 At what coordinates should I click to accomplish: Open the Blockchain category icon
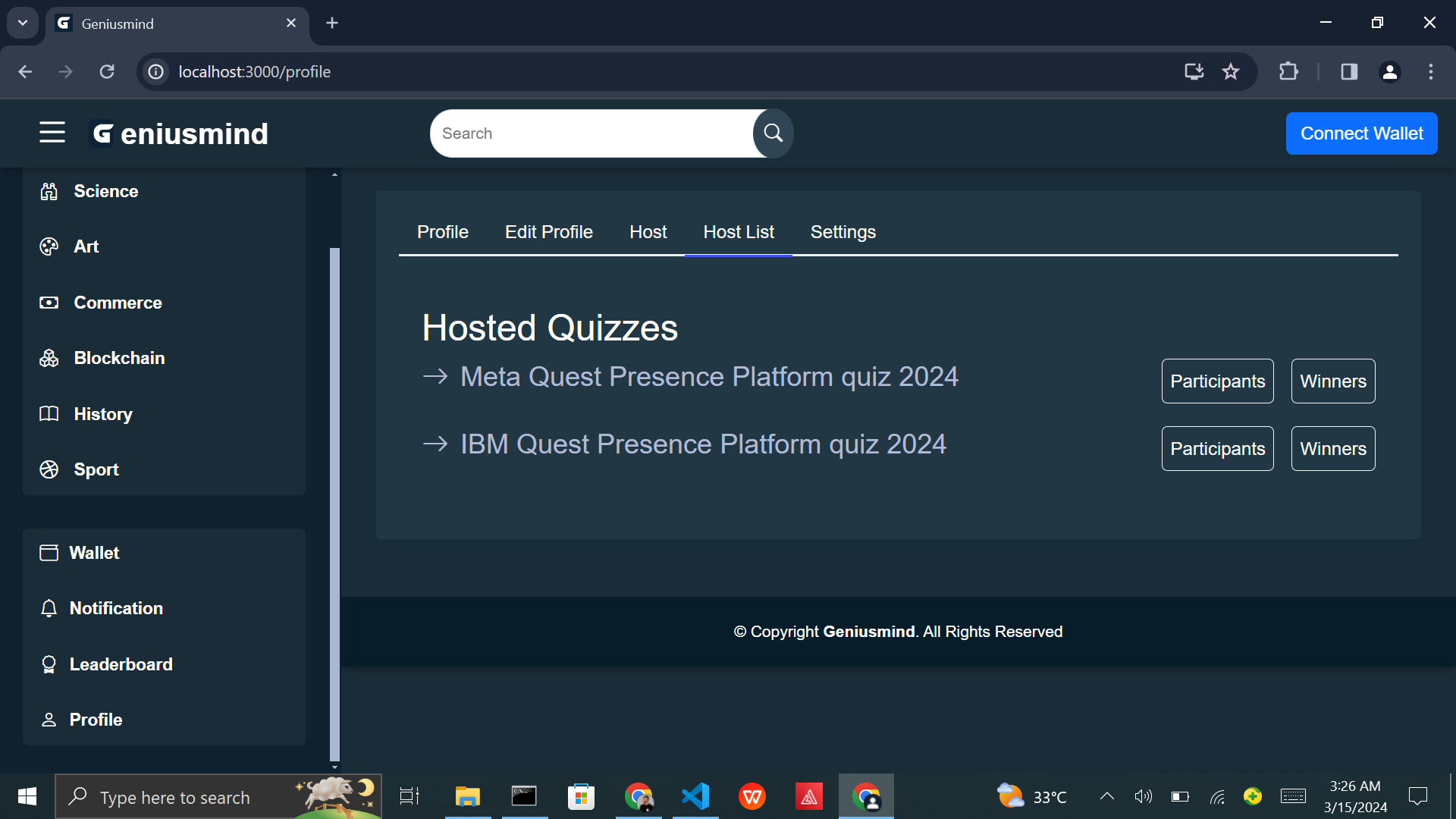[49, 358]
